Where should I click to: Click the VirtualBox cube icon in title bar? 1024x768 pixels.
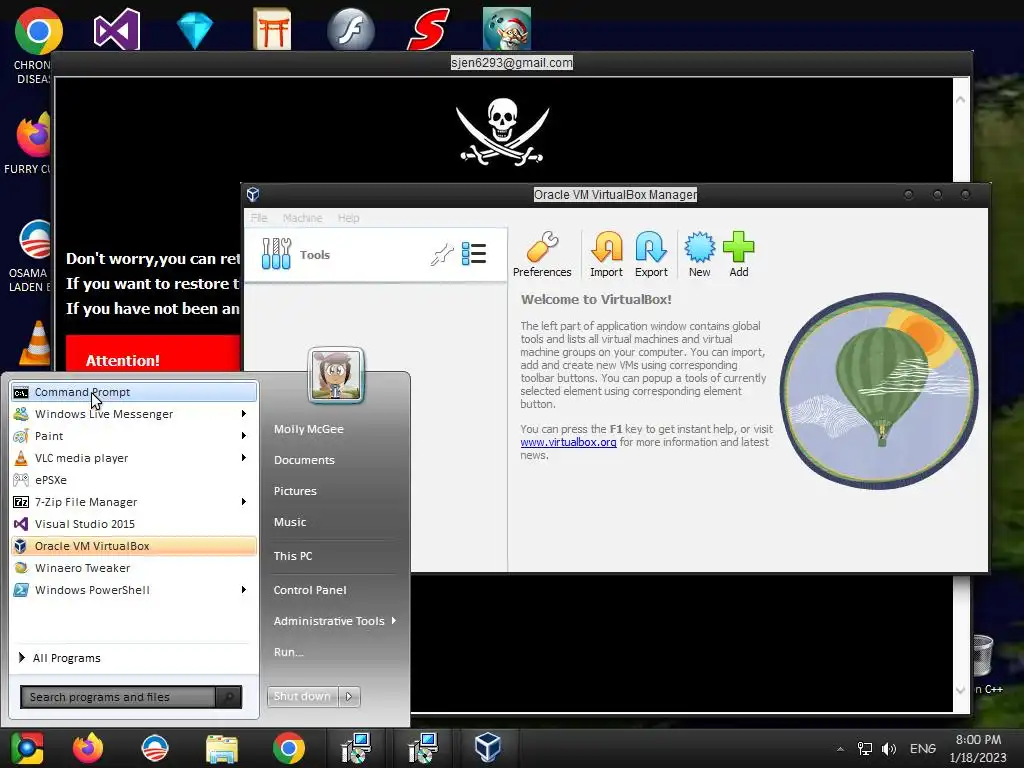click(x=253, y=194)
